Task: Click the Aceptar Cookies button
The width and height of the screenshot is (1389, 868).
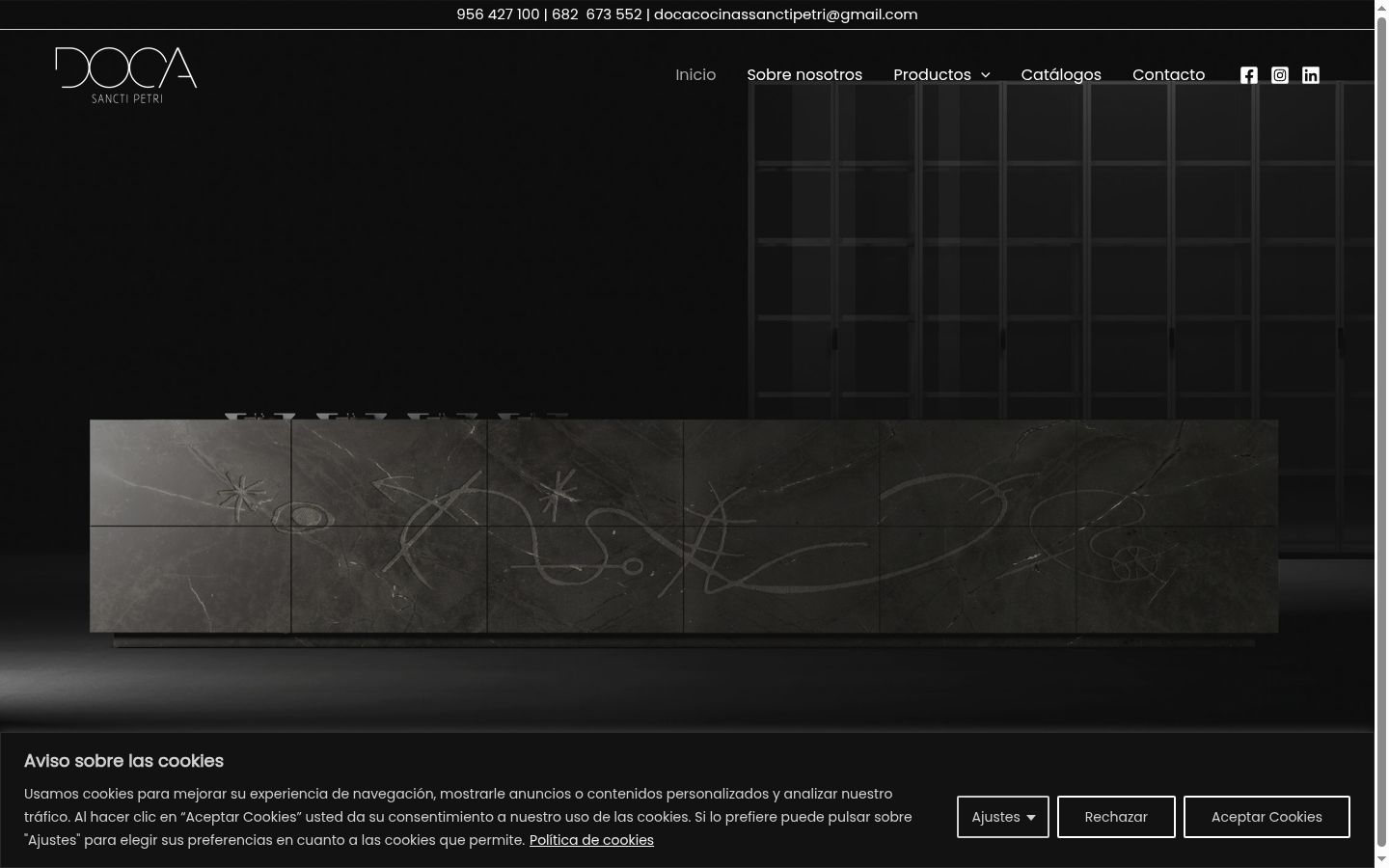Action: (x=1266, y=817)
